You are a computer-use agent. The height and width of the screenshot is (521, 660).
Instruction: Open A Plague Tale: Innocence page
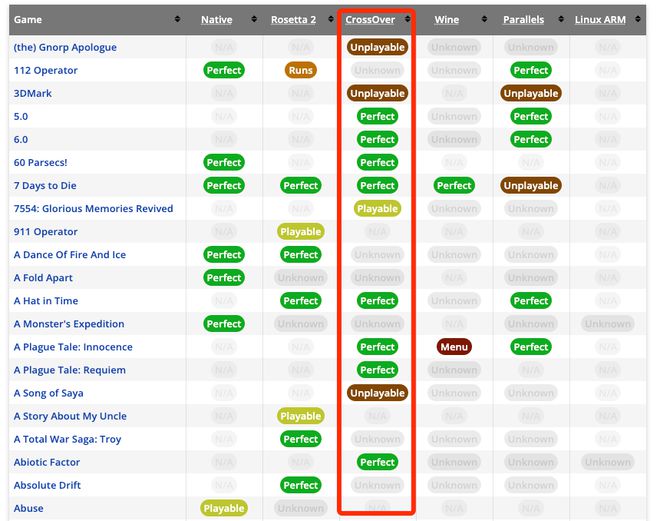(x=73, y=347)
